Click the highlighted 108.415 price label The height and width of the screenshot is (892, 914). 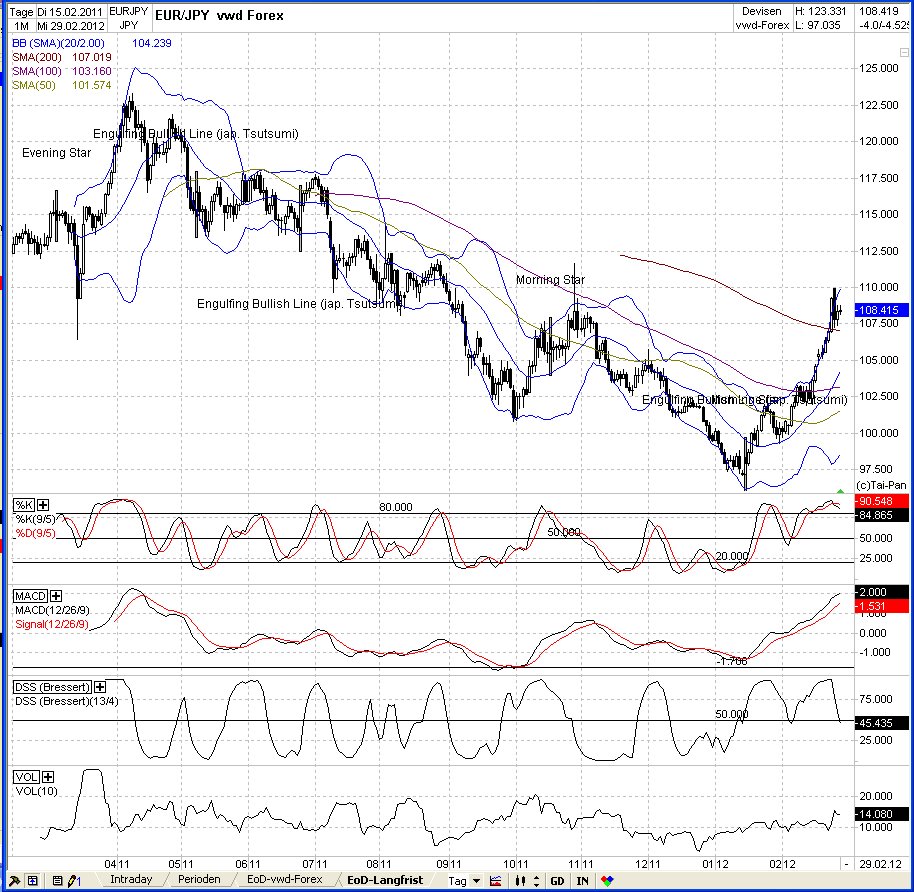879,311
